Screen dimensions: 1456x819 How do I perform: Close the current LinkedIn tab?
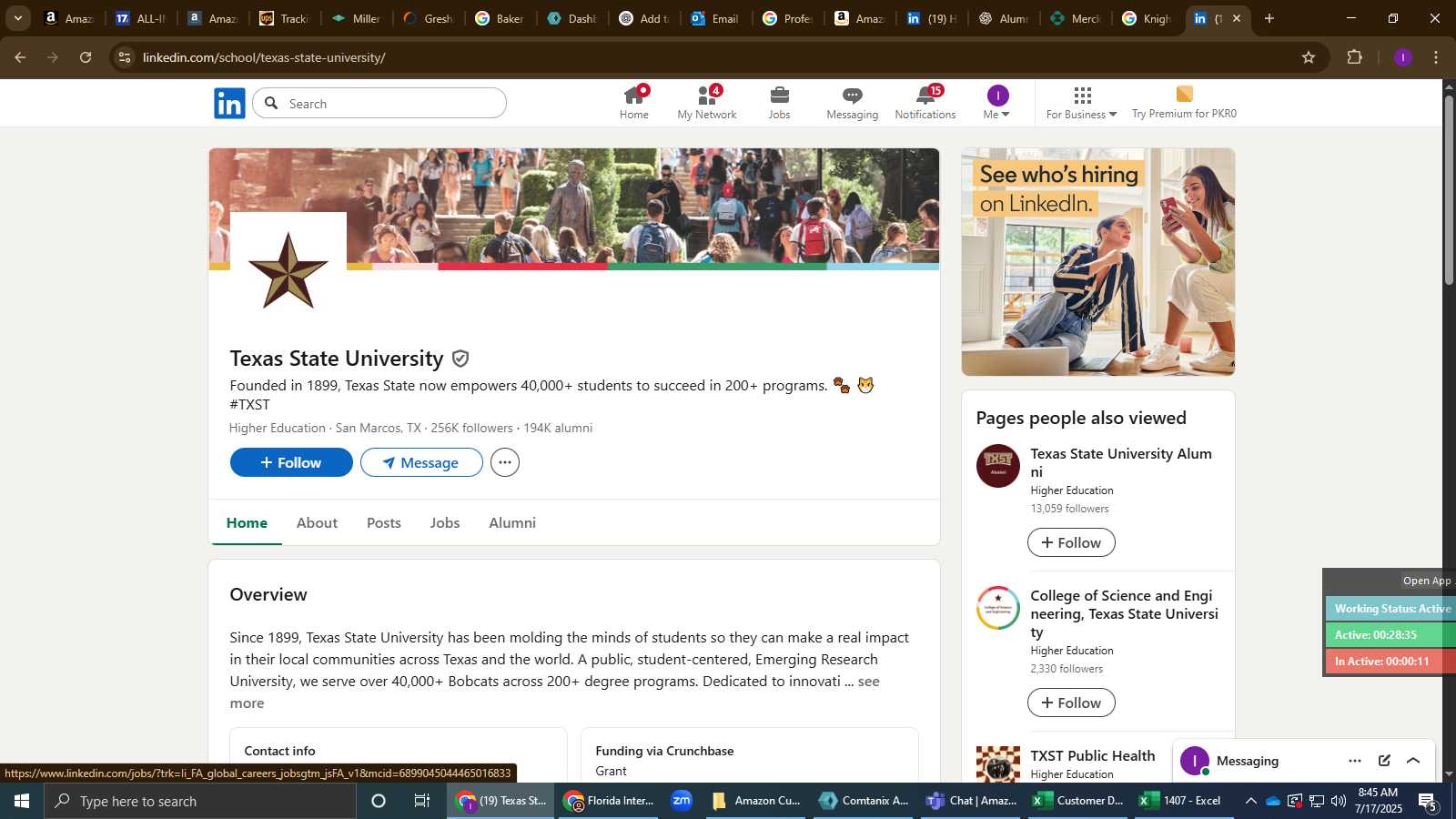click(x=1236, y=18)
